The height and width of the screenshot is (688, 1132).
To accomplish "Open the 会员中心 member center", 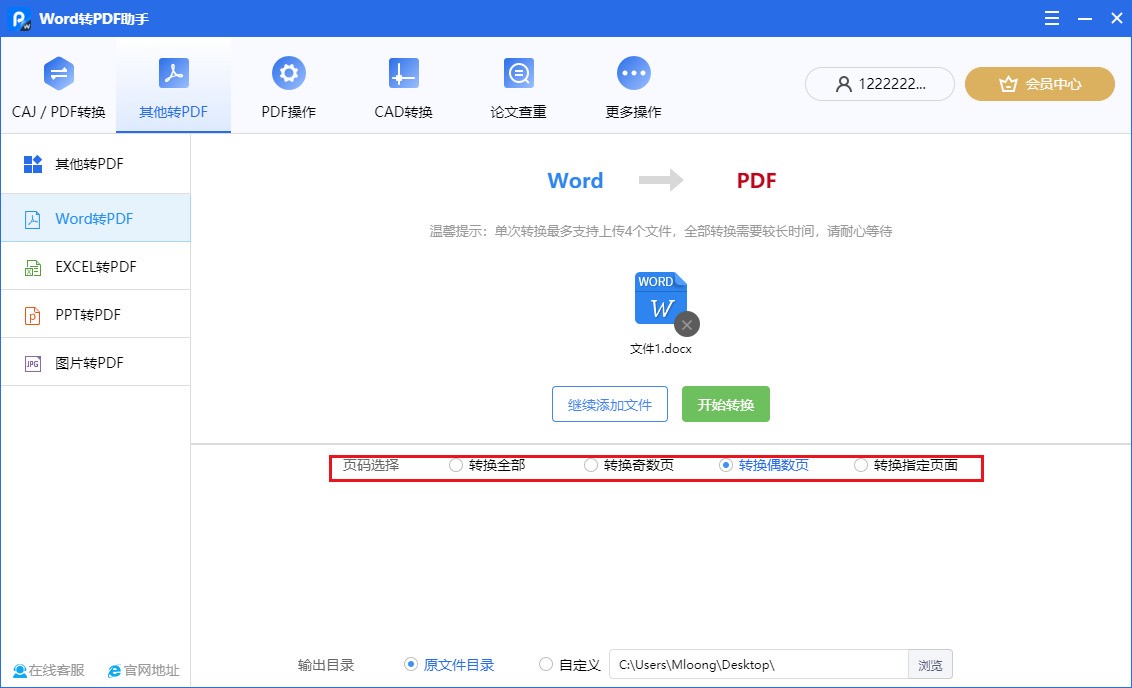I will coord(1040,84).
